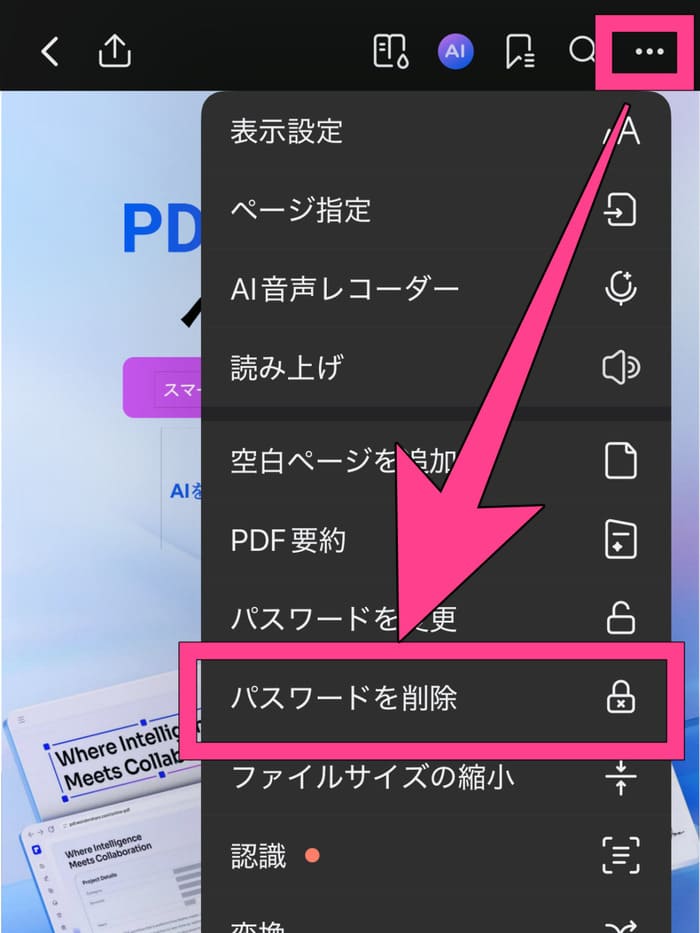Open AI音声レコーダー menu entry
700x933 pixels.
point(436,289)
